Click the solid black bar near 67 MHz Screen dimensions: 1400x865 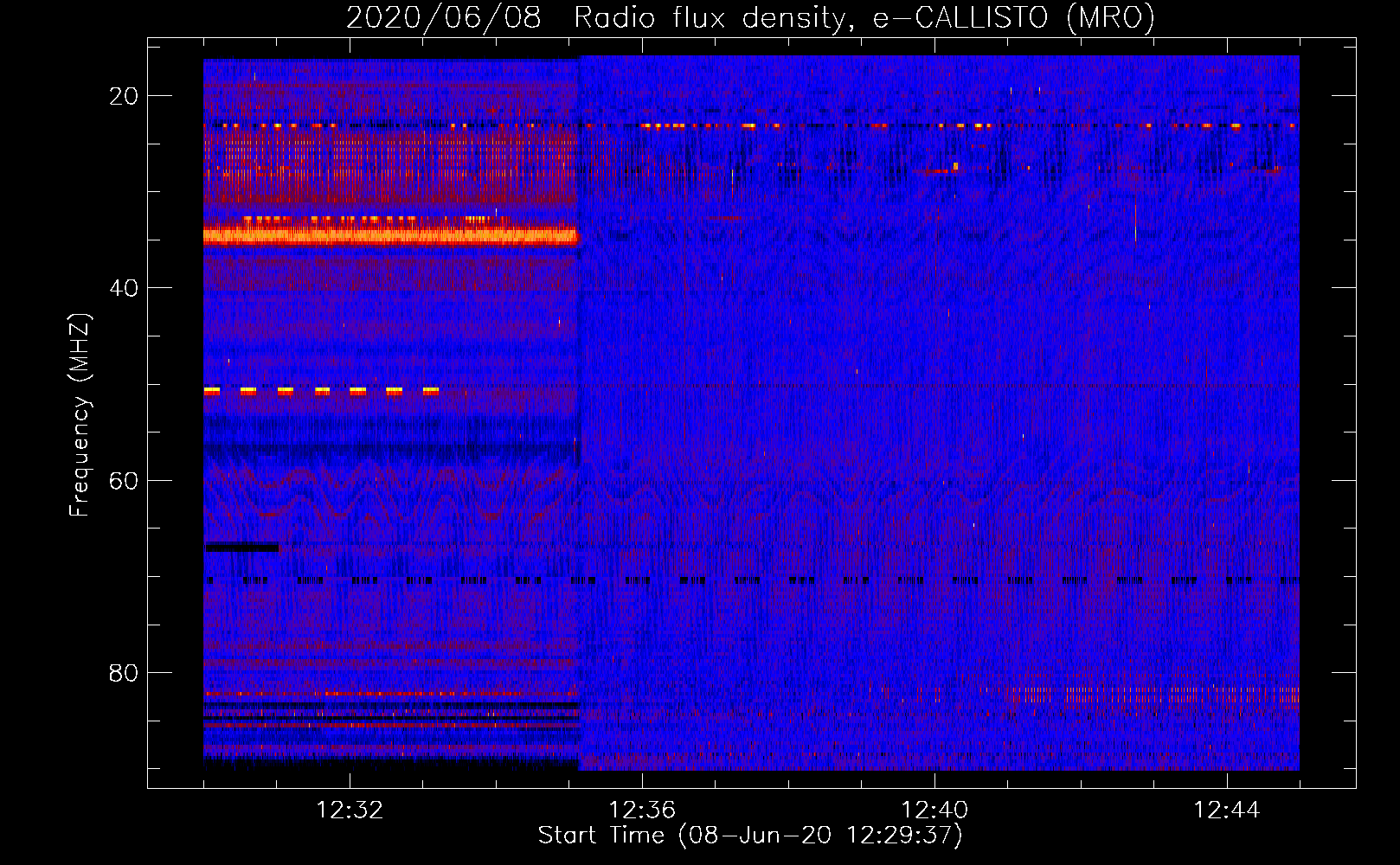click(241, 547)
